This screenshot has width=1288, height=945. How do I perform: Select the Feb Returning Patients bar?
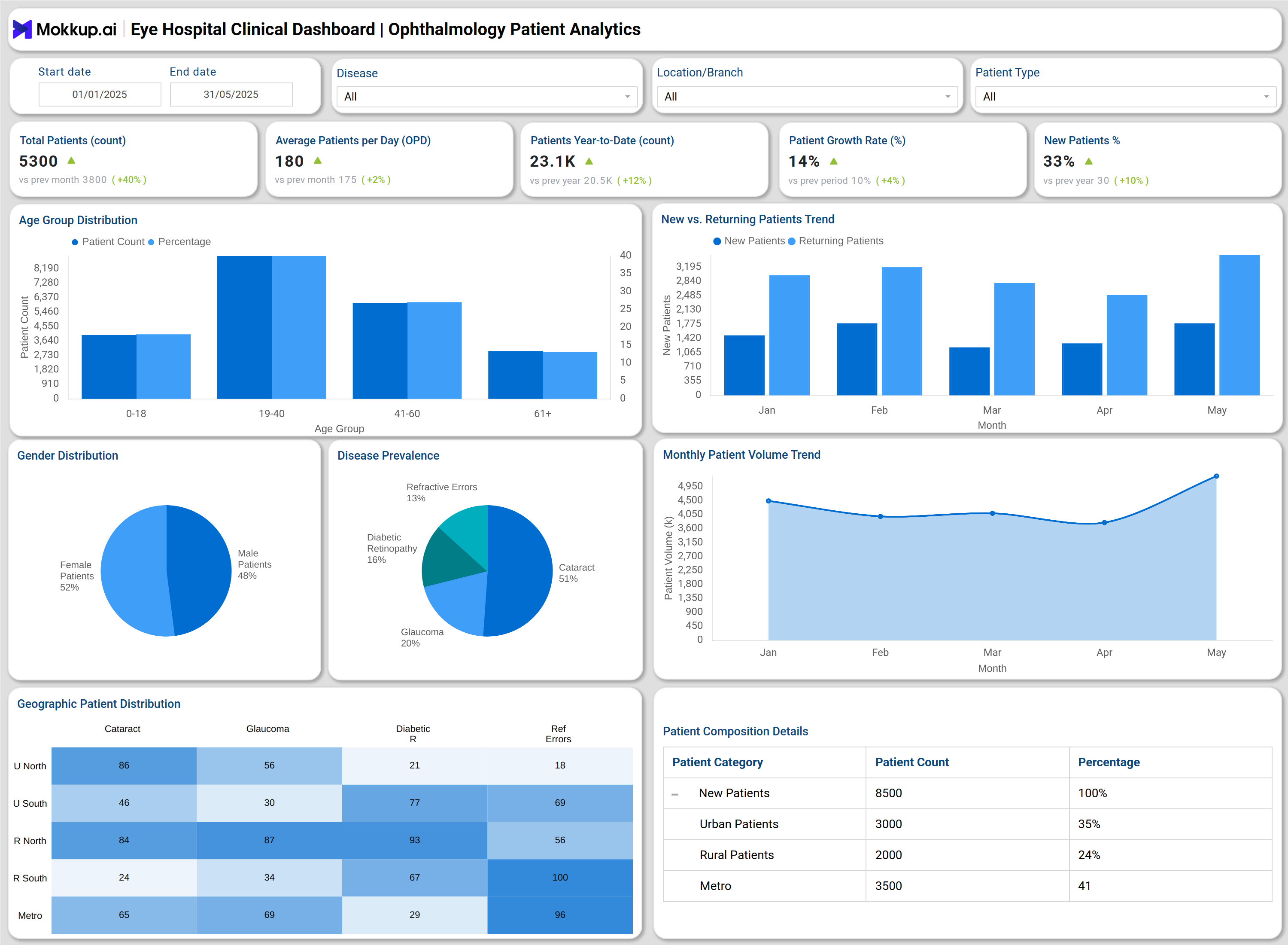coord(902,331)
